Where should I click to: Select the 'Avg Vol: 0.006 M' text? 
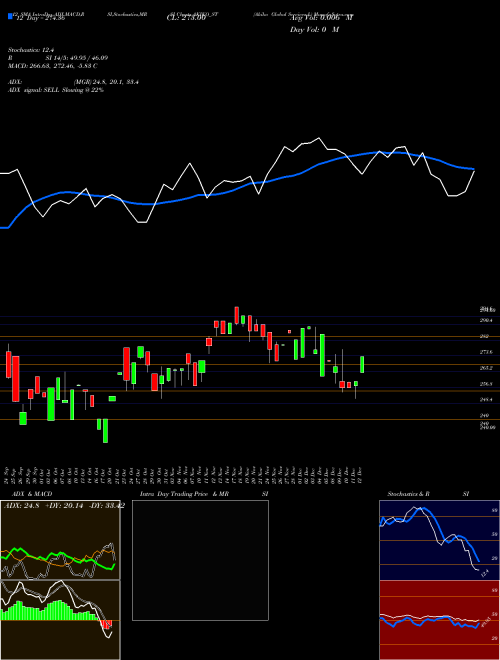321,18
